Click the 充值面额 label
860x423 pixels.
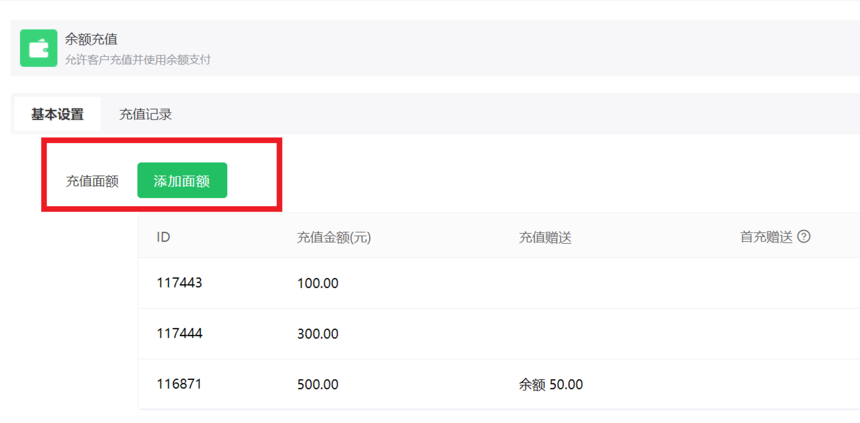92,182
